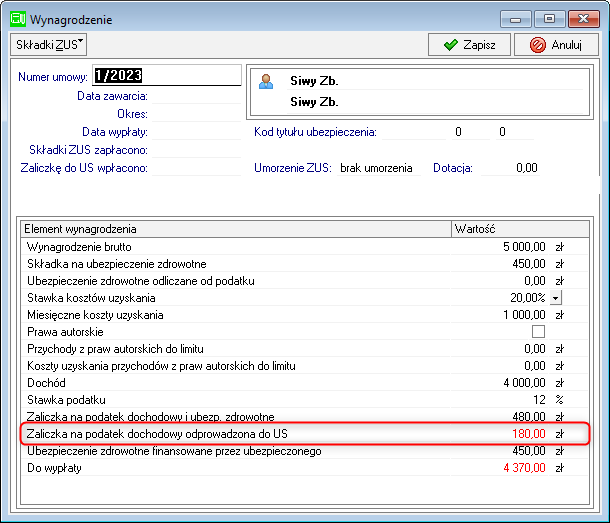Image resolution: width=610 pixels, height=523 pixels.
Task: Select the Miesięczne koszty uzyskania row
Action: tap(305, 315)
